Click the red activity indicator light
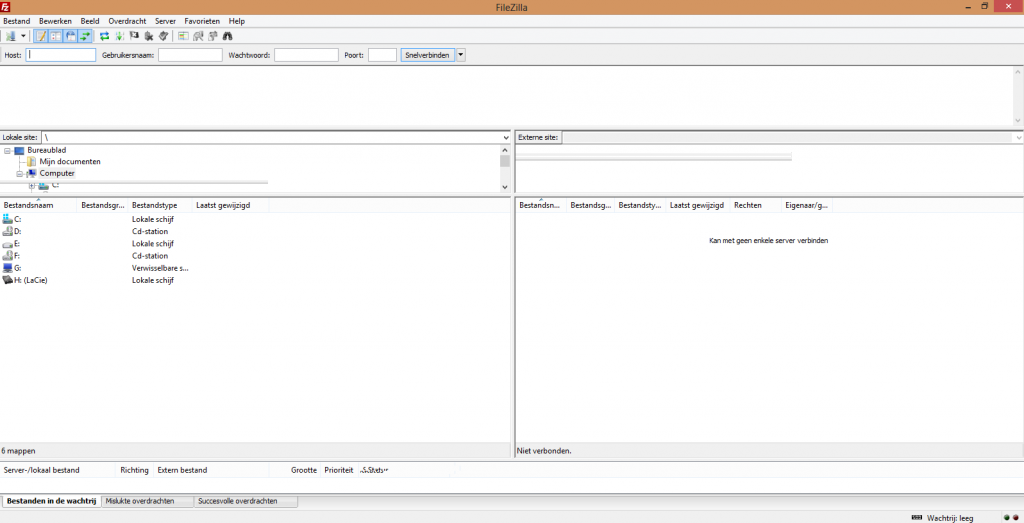Screen dimensions: 1024x523 1016,518
